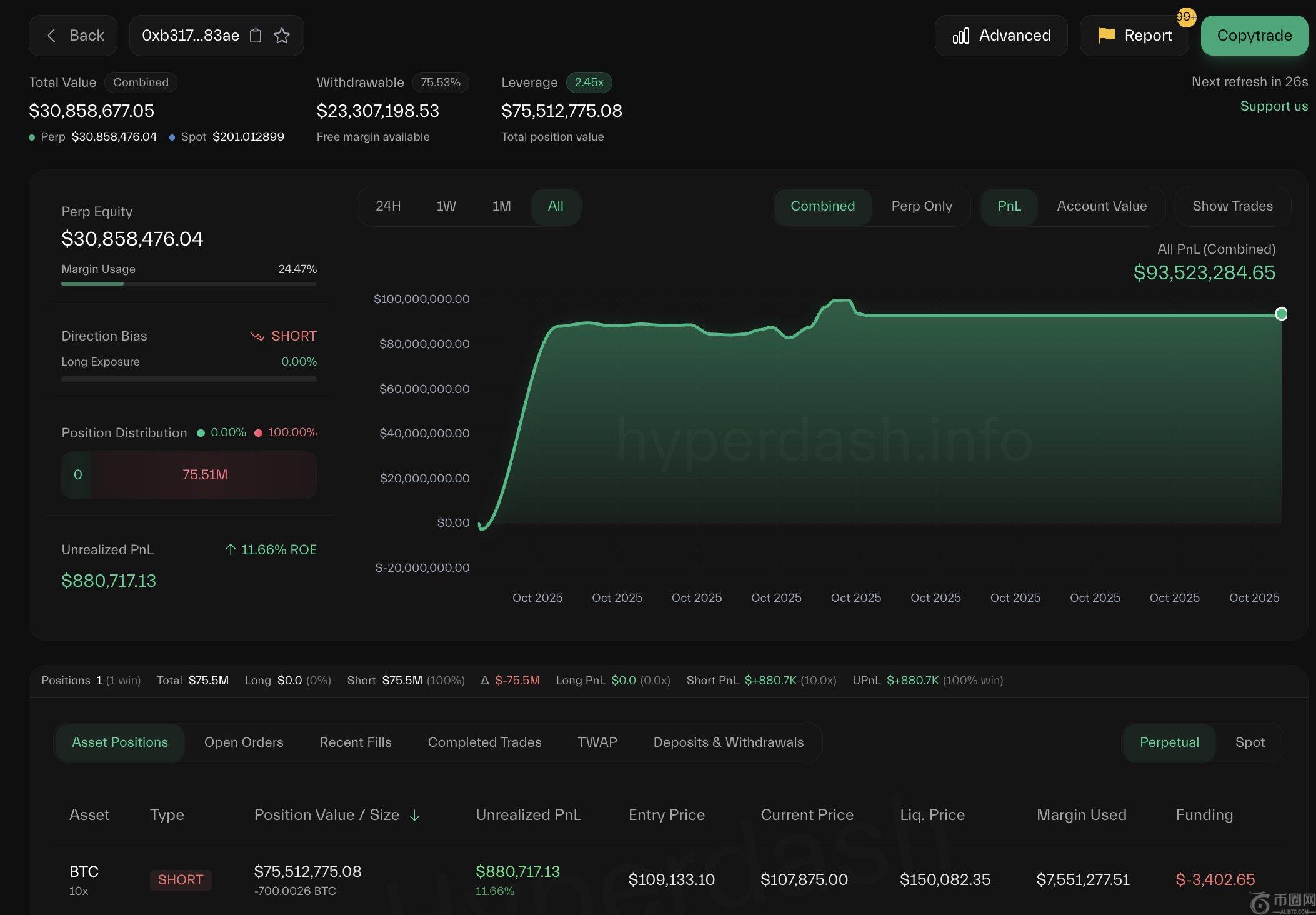Switch to Deposits & Withdrawals tab
The width and height of the screenshot is (1316, 915).
click(728, 742)
